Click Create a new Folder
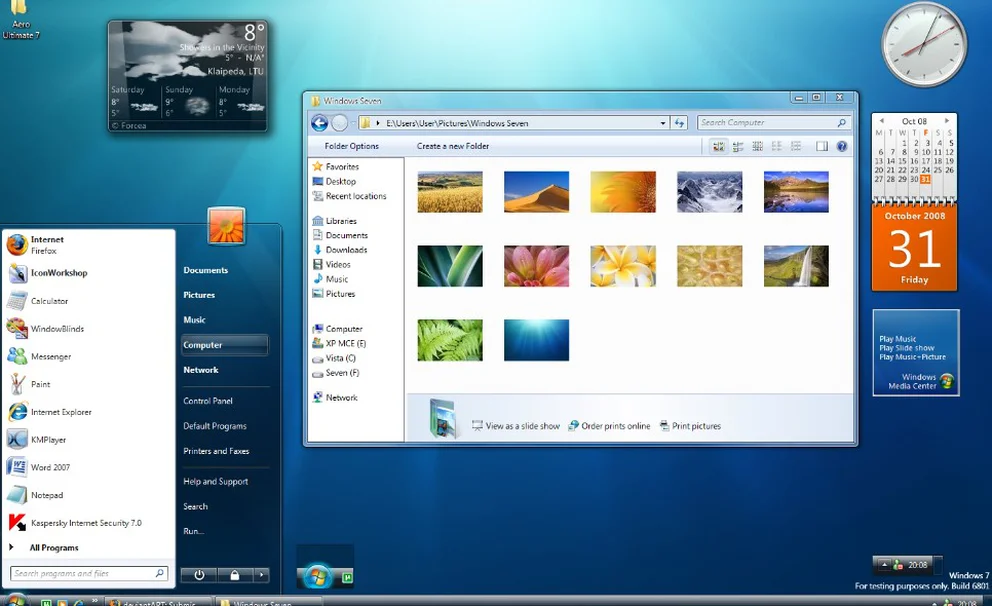The width and height of the screenshot is (992, 606). pyautogui.click(x=453, y=146)
